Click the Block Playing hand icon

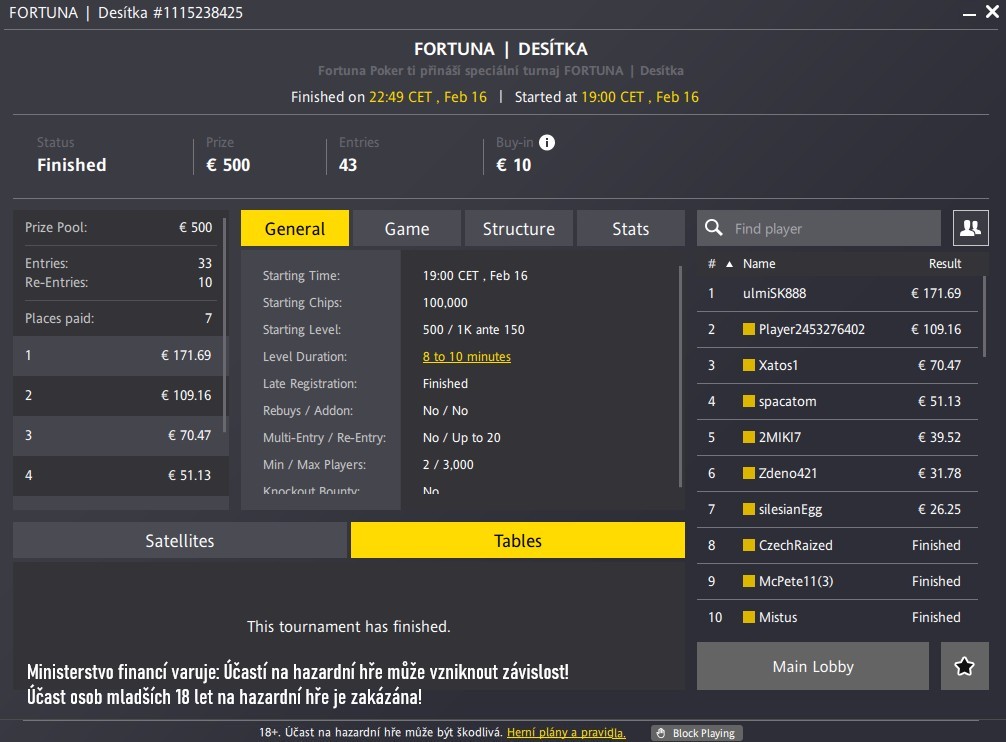(659, 732)
